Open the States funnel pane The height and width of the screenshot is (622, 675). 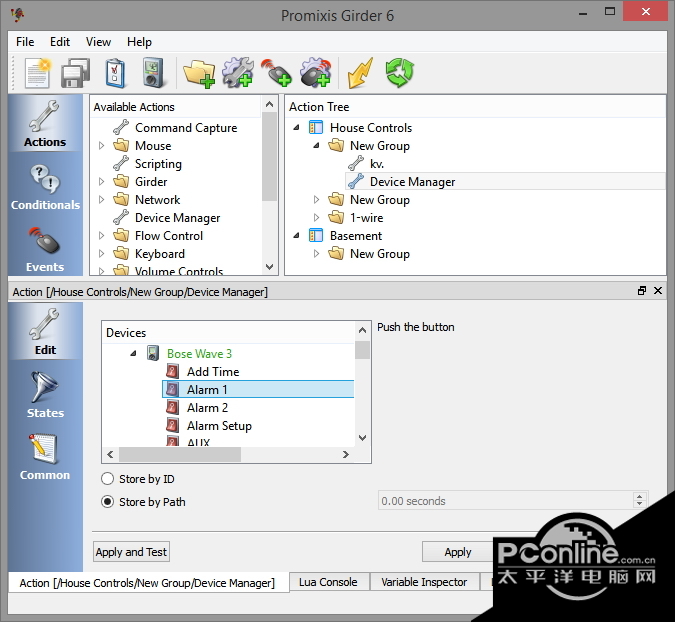pos(45,394)
